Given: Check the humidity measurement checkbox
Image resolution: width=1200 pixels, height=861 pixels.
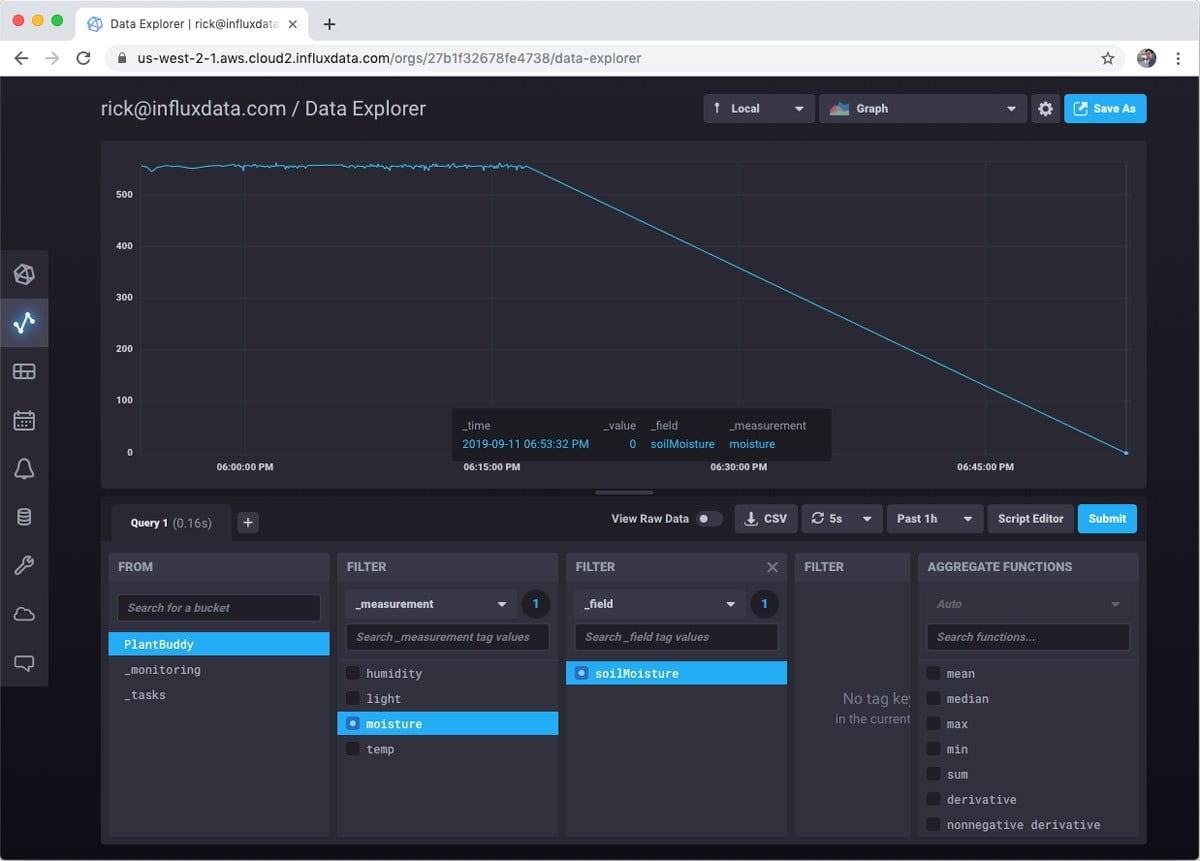Looking at the screenshot, I should pyautogui.click(x=352, y=673).
